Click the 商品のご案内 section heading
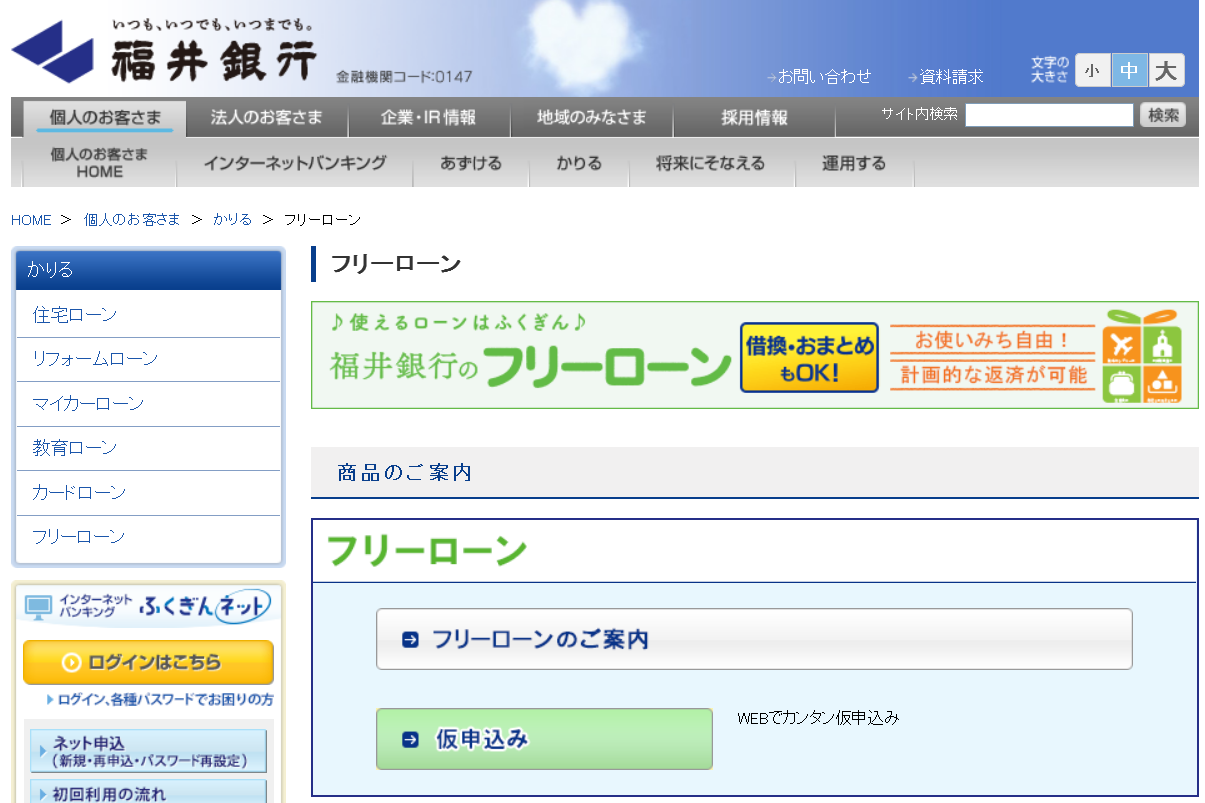 point(404,473)
